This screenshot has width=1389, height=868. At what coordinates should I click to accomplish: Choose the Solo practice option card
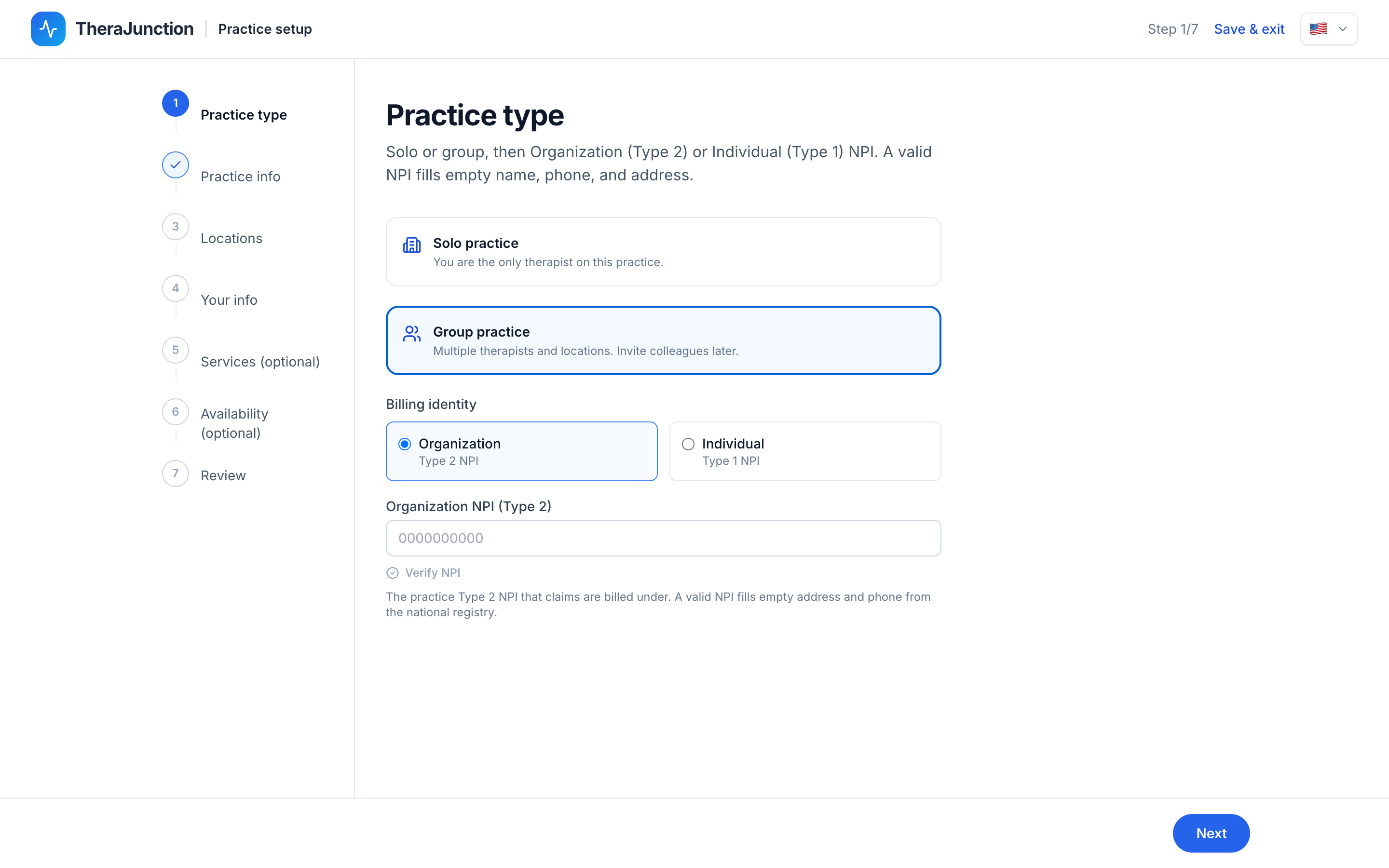[x=663, y=251]
